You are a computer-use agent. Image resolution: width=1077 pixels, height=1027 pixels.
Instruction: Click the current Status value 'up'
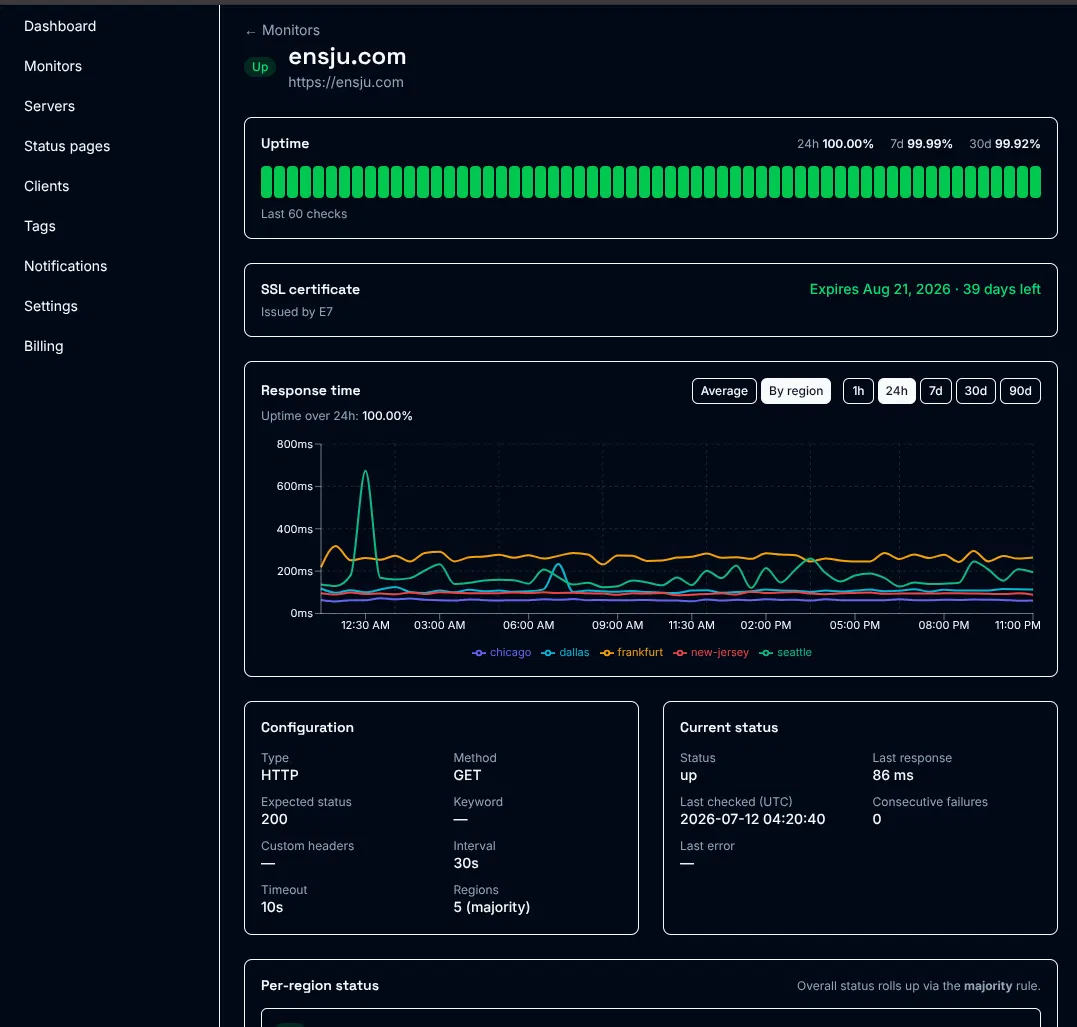688,776
